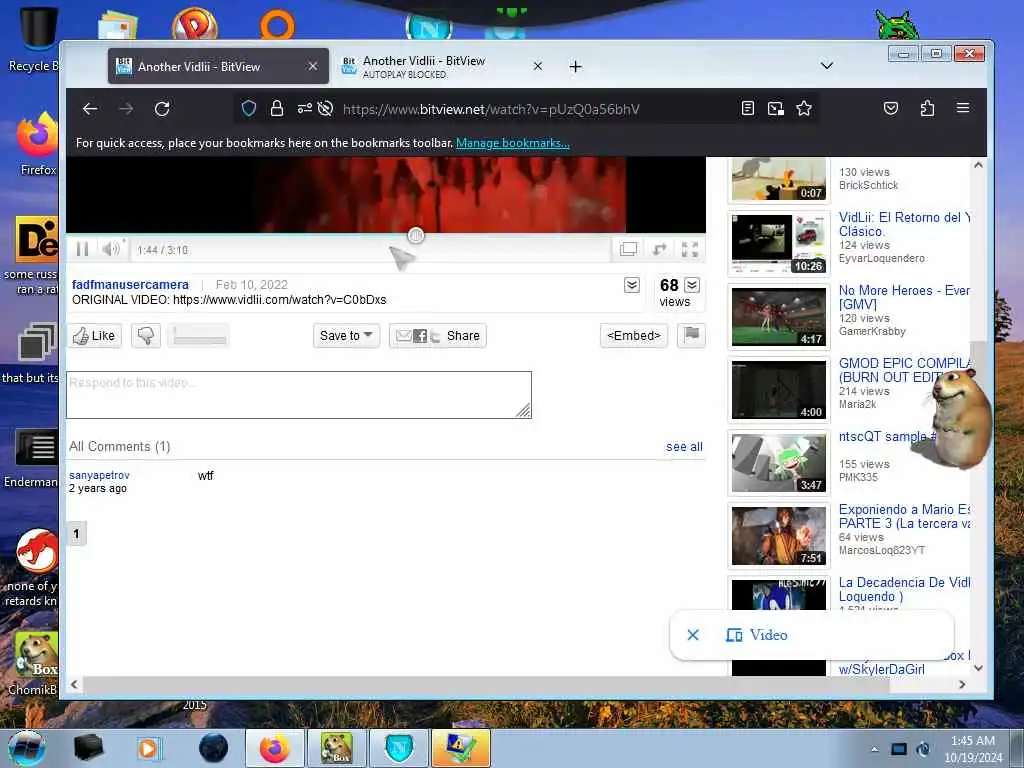
Task: Close the first Another Vidlii tab
Action: pos(313,66)
